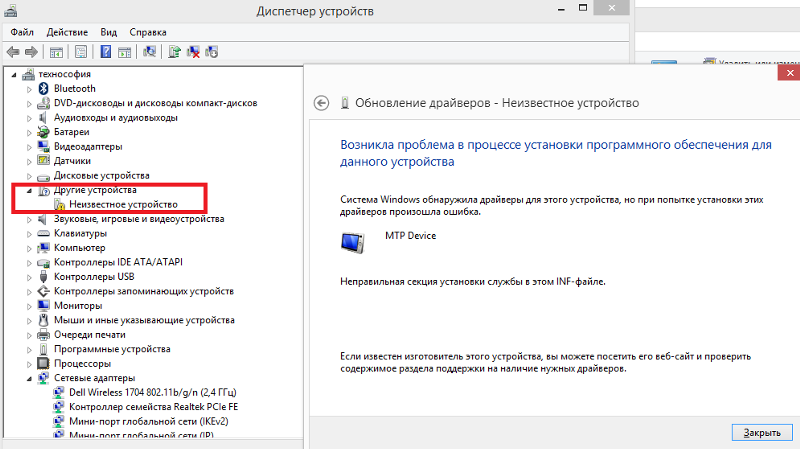800x449 pixels.
Task: Select Звуковые, игровые и видеоустройства category
Action: coord(139,219)
